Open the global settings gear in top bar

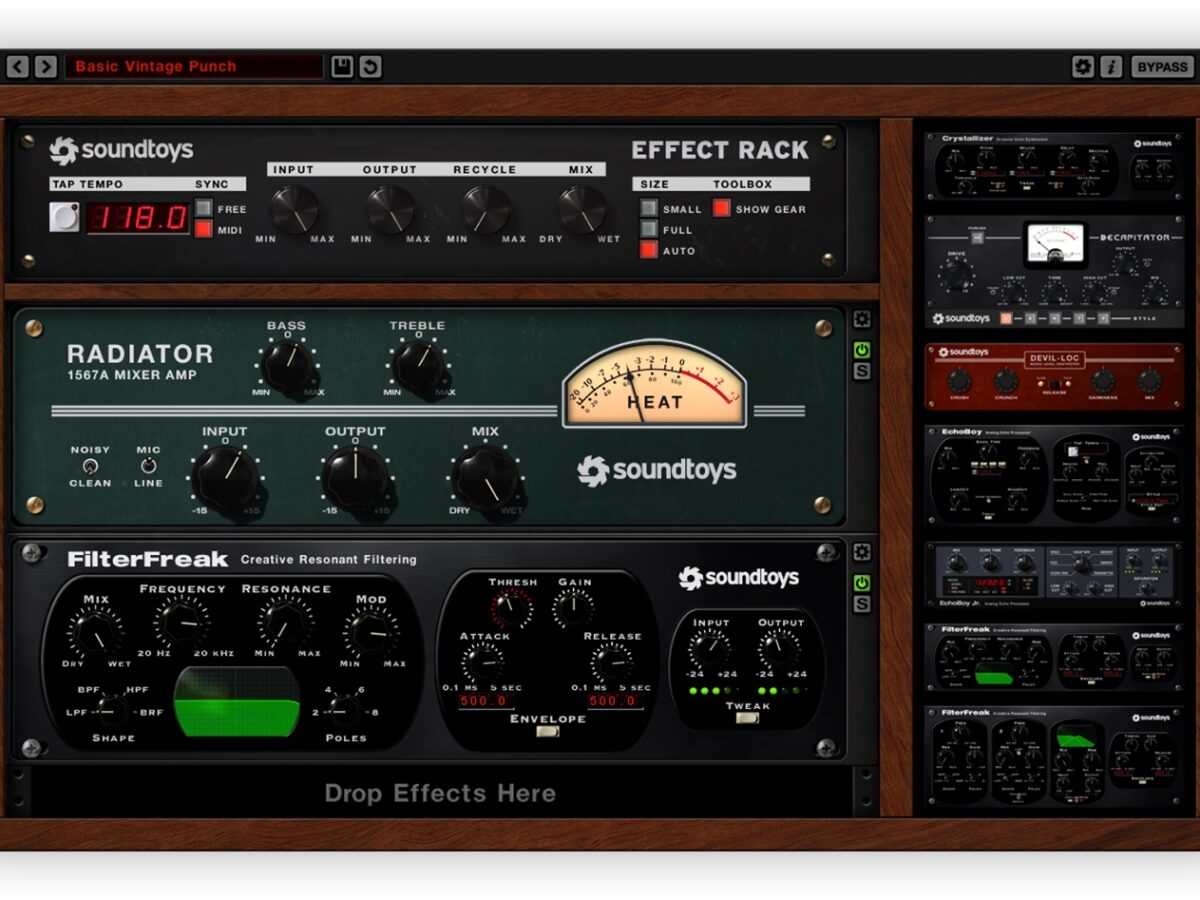1082,67
